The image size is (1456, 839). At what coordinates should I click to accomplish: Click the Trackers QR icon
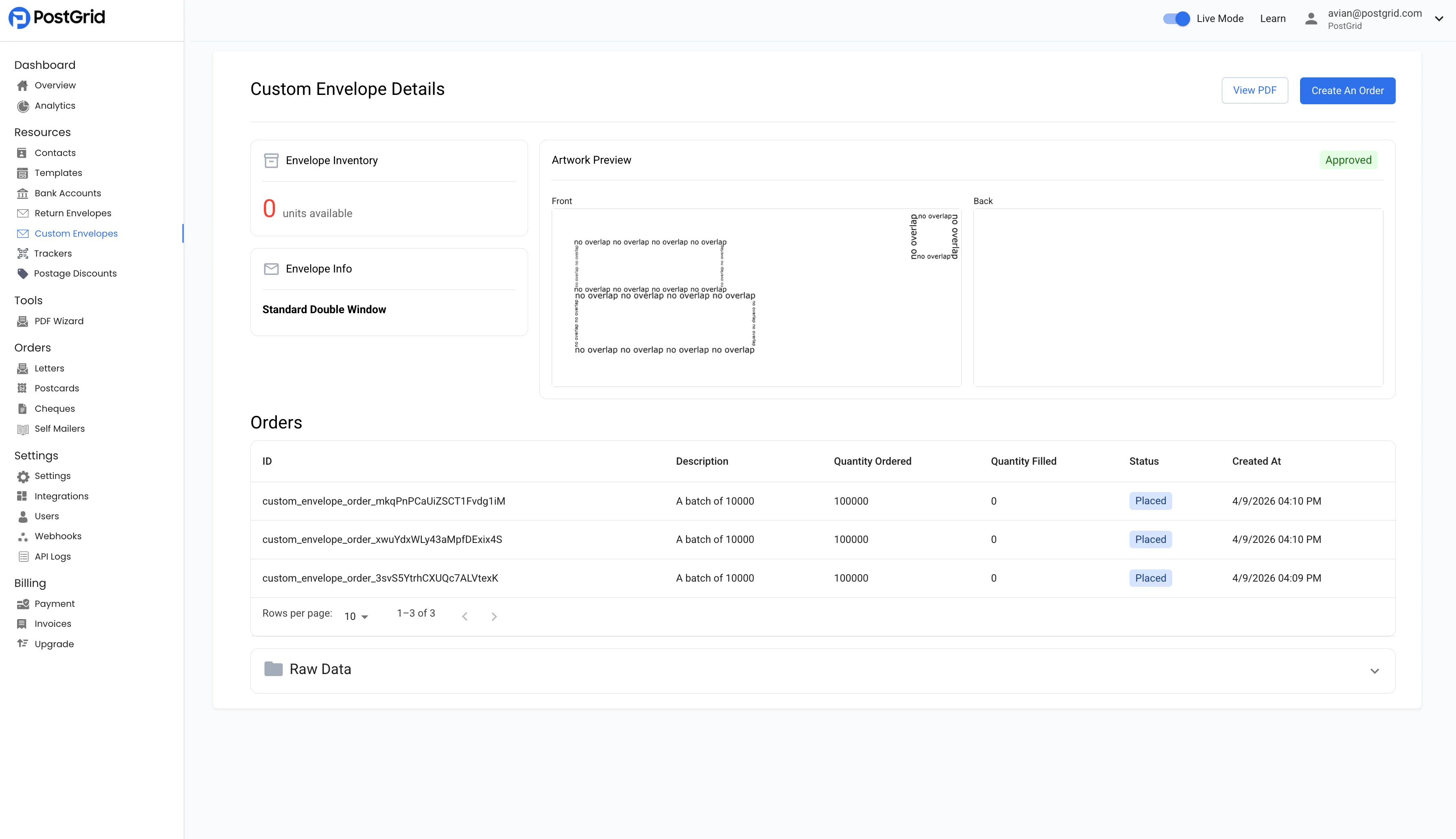tap(22, 254)
